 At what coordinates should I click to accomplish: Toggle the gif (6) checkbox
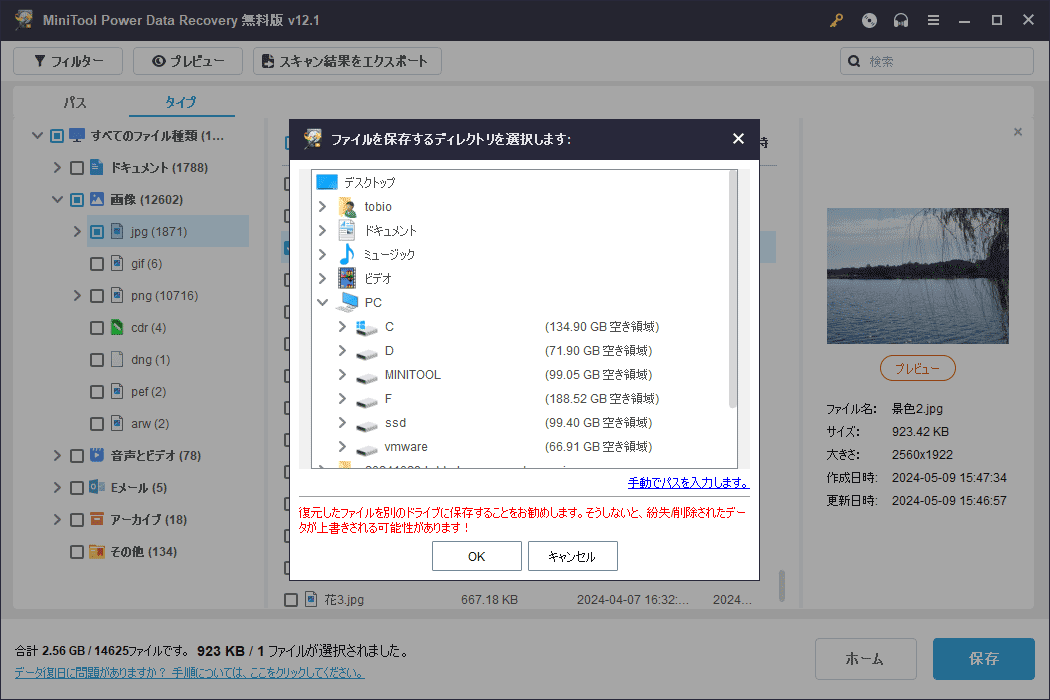click(x=97, y=264)
